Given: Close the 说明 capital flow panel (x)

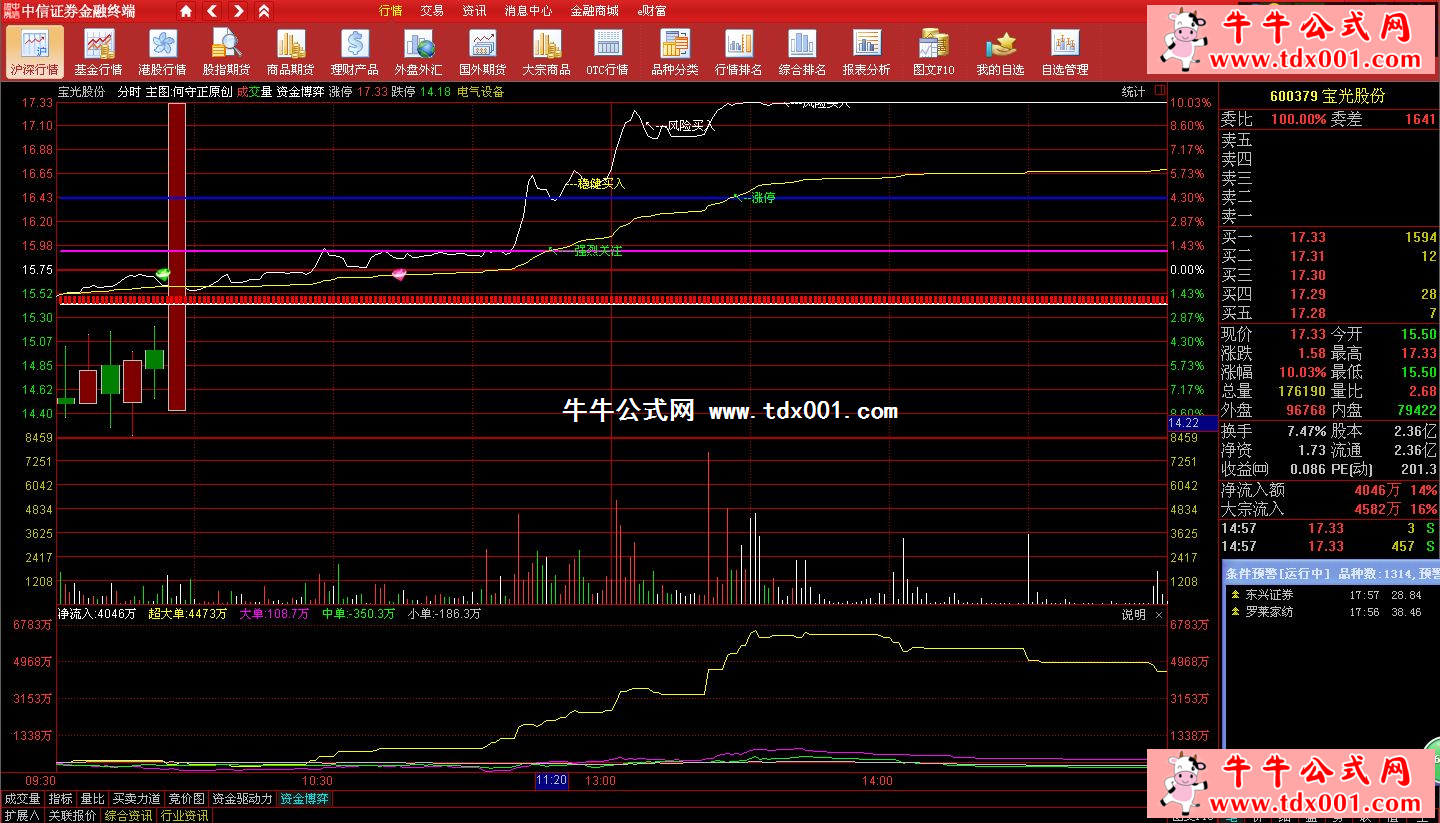Looking at the screenshot, I should (x=1159, y=614).
